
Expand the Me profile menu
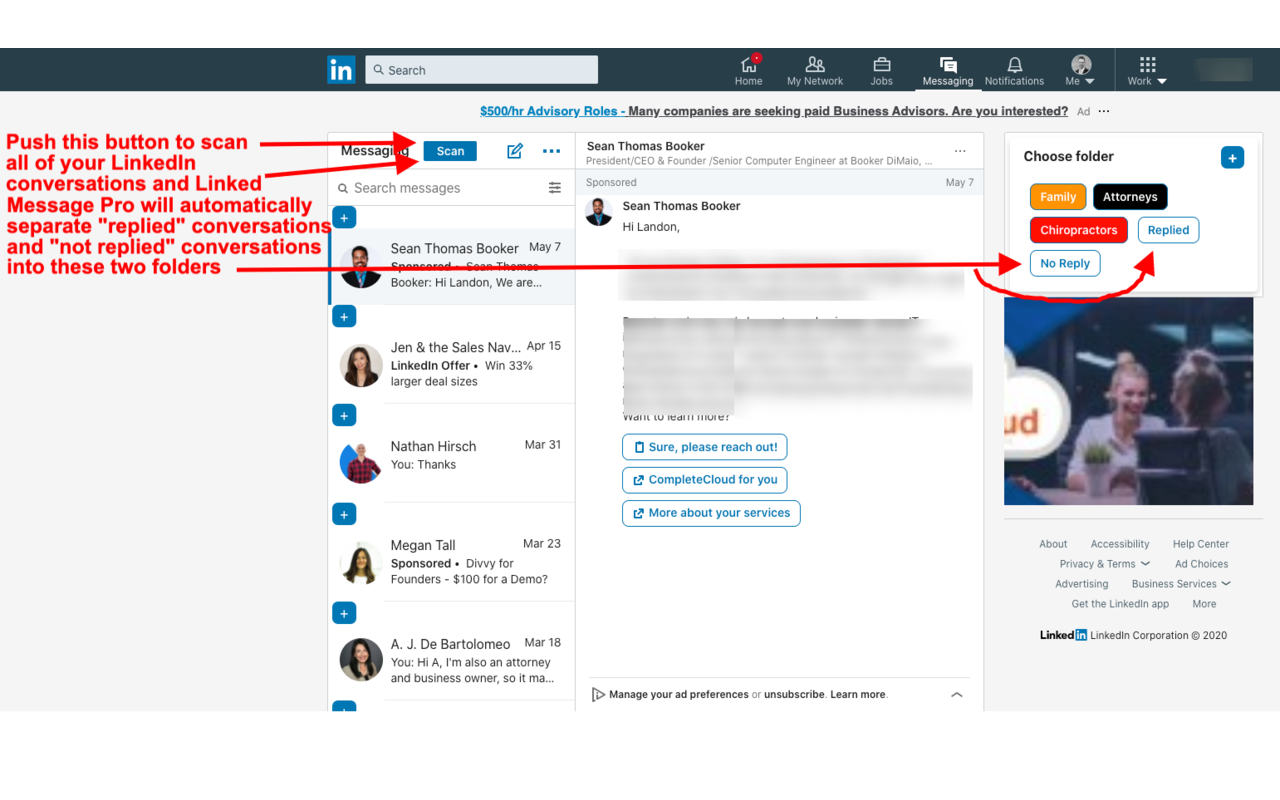click(1080, 70)
